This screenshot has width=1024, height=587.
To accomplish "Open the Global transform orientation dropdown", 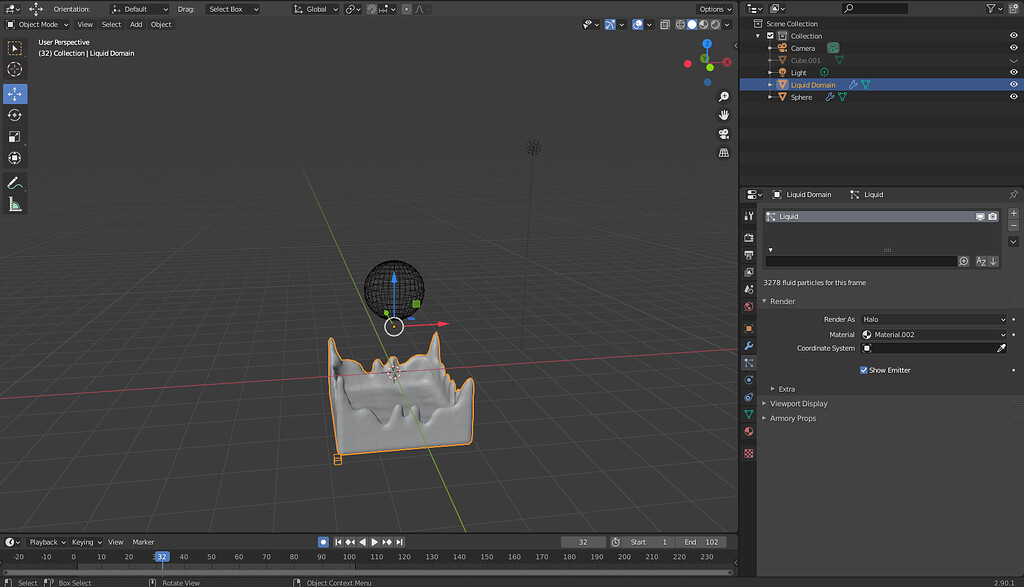I will pos(316,9).
